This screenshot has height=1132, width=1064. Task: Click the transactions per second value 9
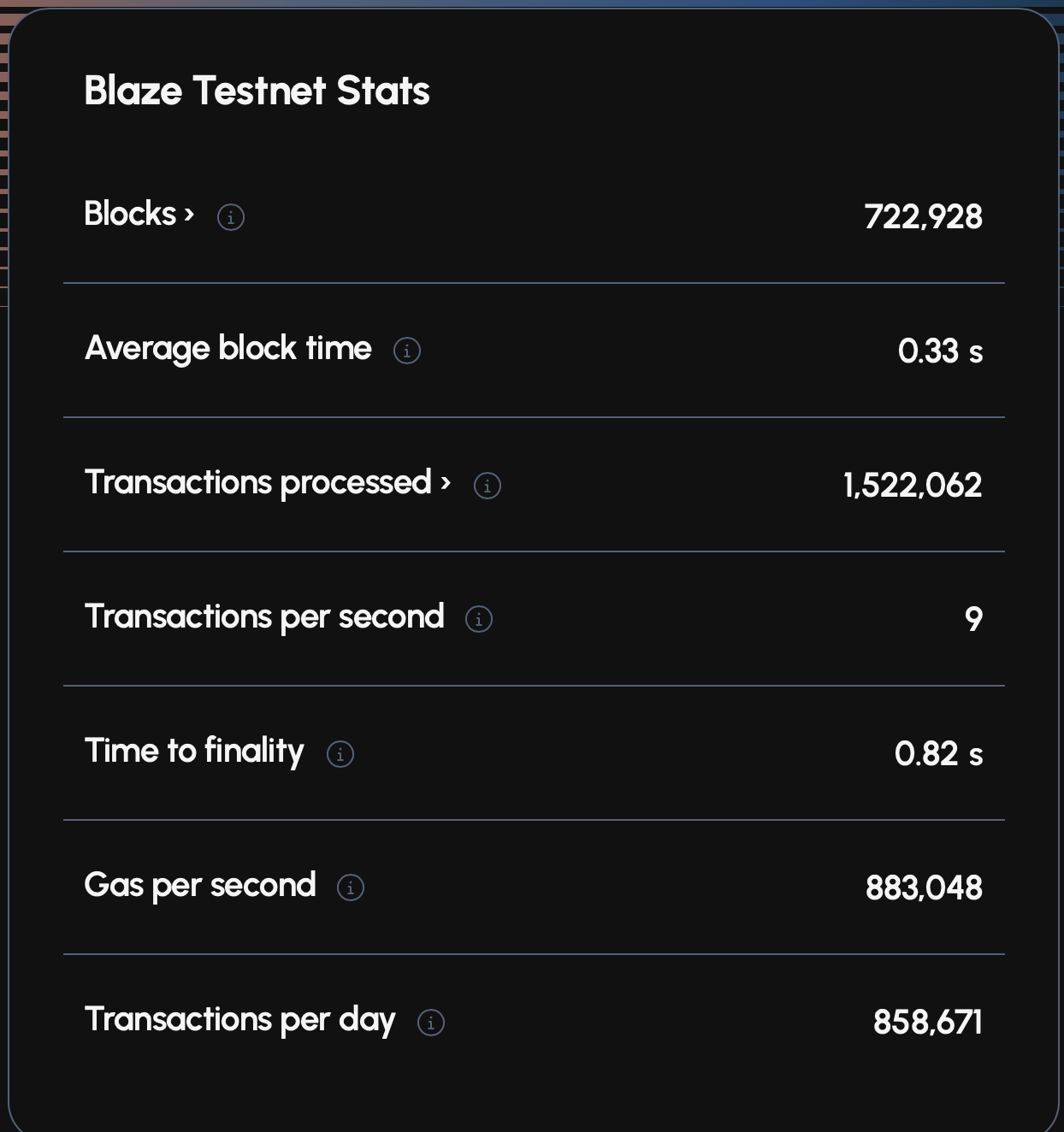(973, 619)
